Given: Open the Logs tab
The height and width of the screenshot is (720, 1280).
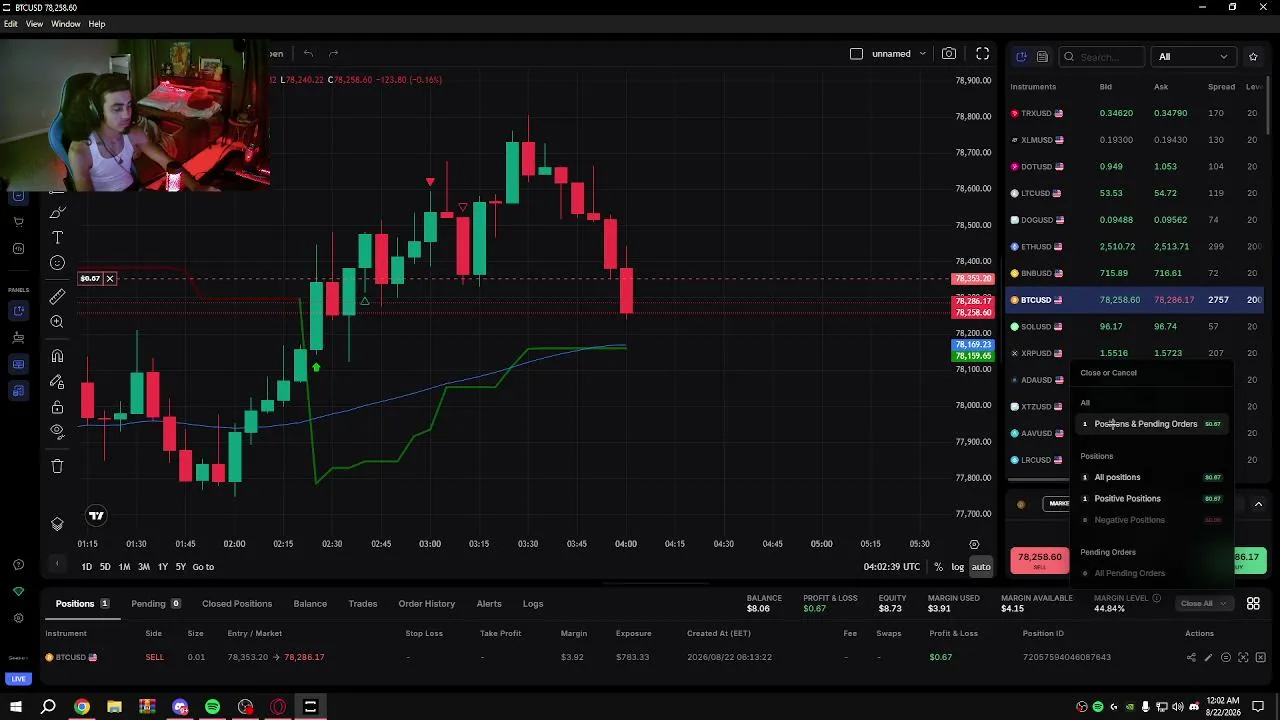Looking at the screenshot, I should point(533,604).
